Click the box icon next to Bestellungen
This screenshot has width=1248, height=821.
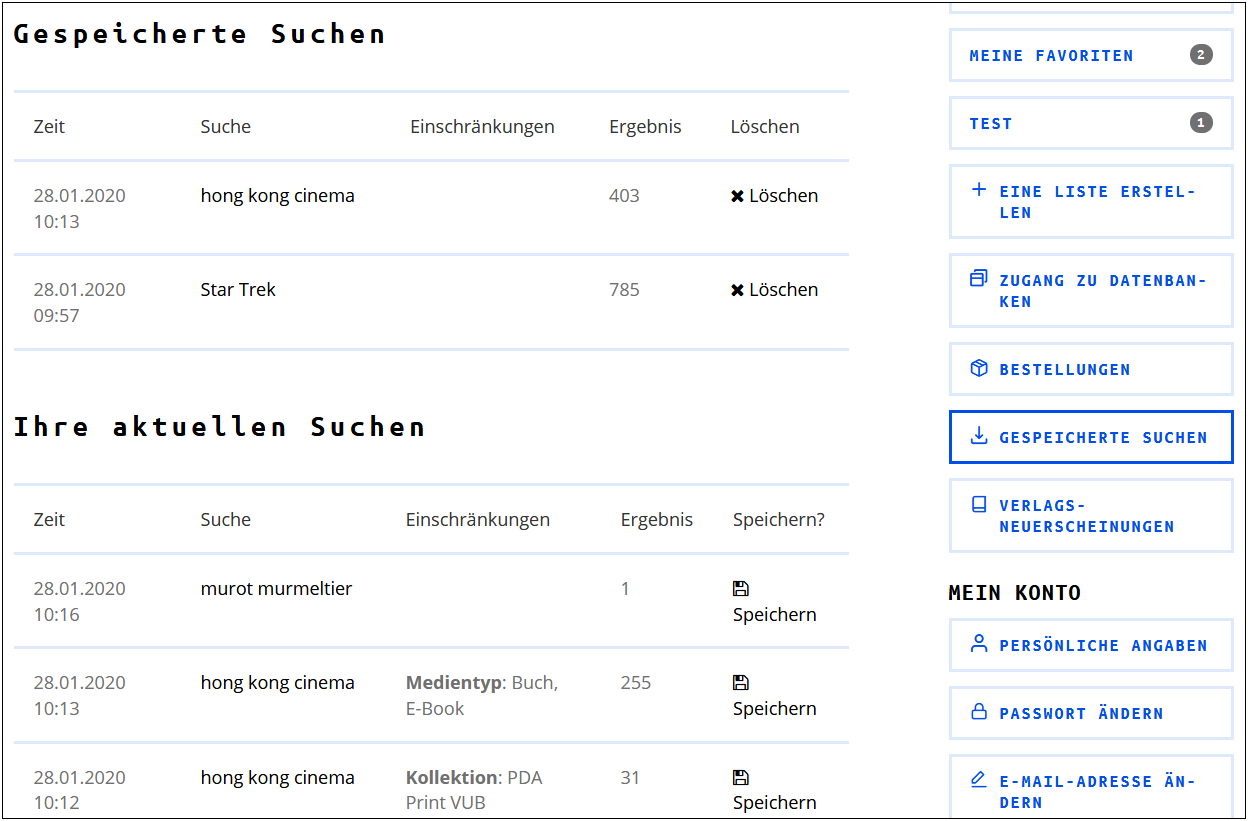pos(979,369)
